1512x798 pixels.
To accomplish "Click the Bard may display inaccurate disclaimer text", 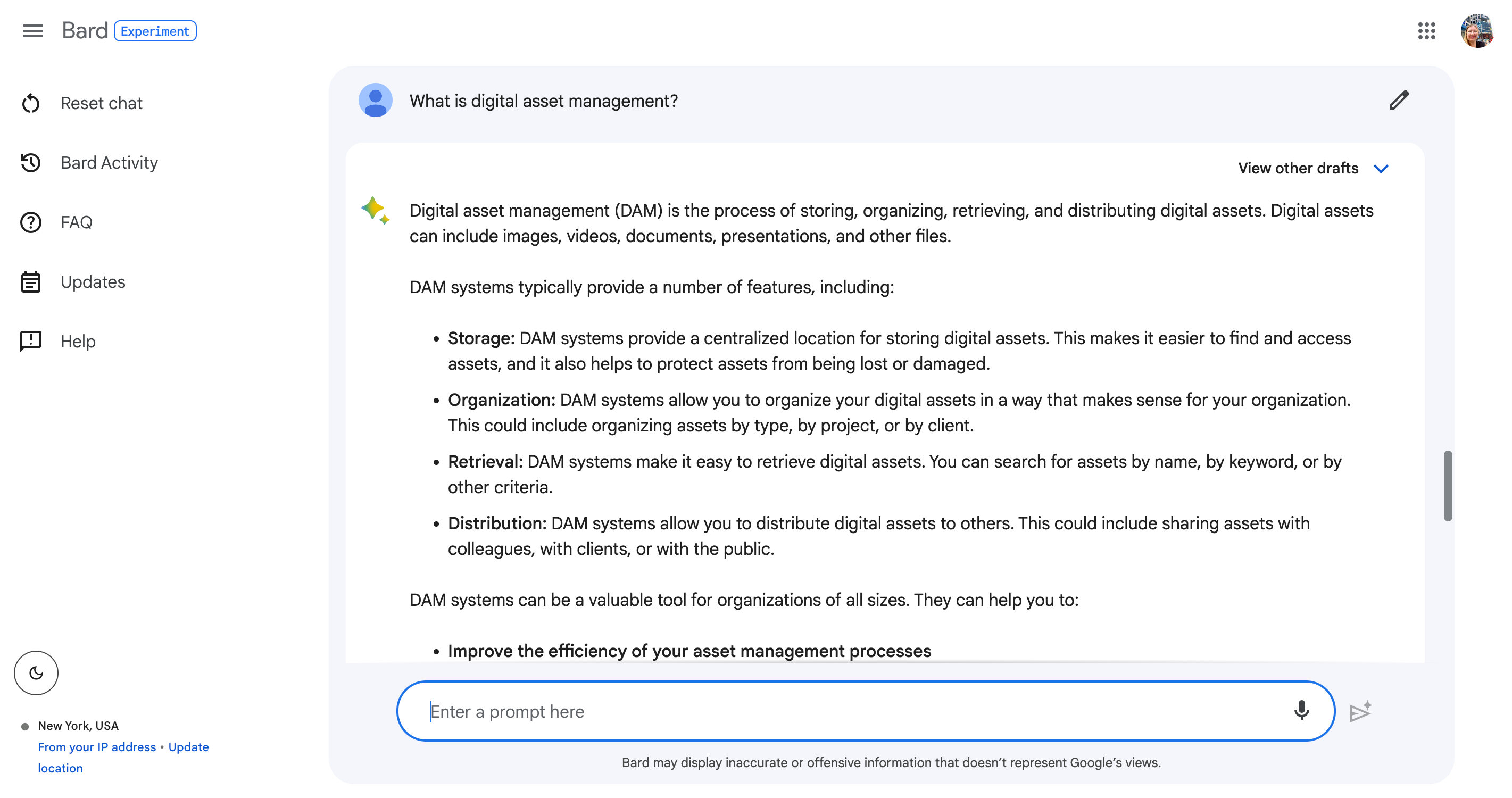I will coord(891,763).
